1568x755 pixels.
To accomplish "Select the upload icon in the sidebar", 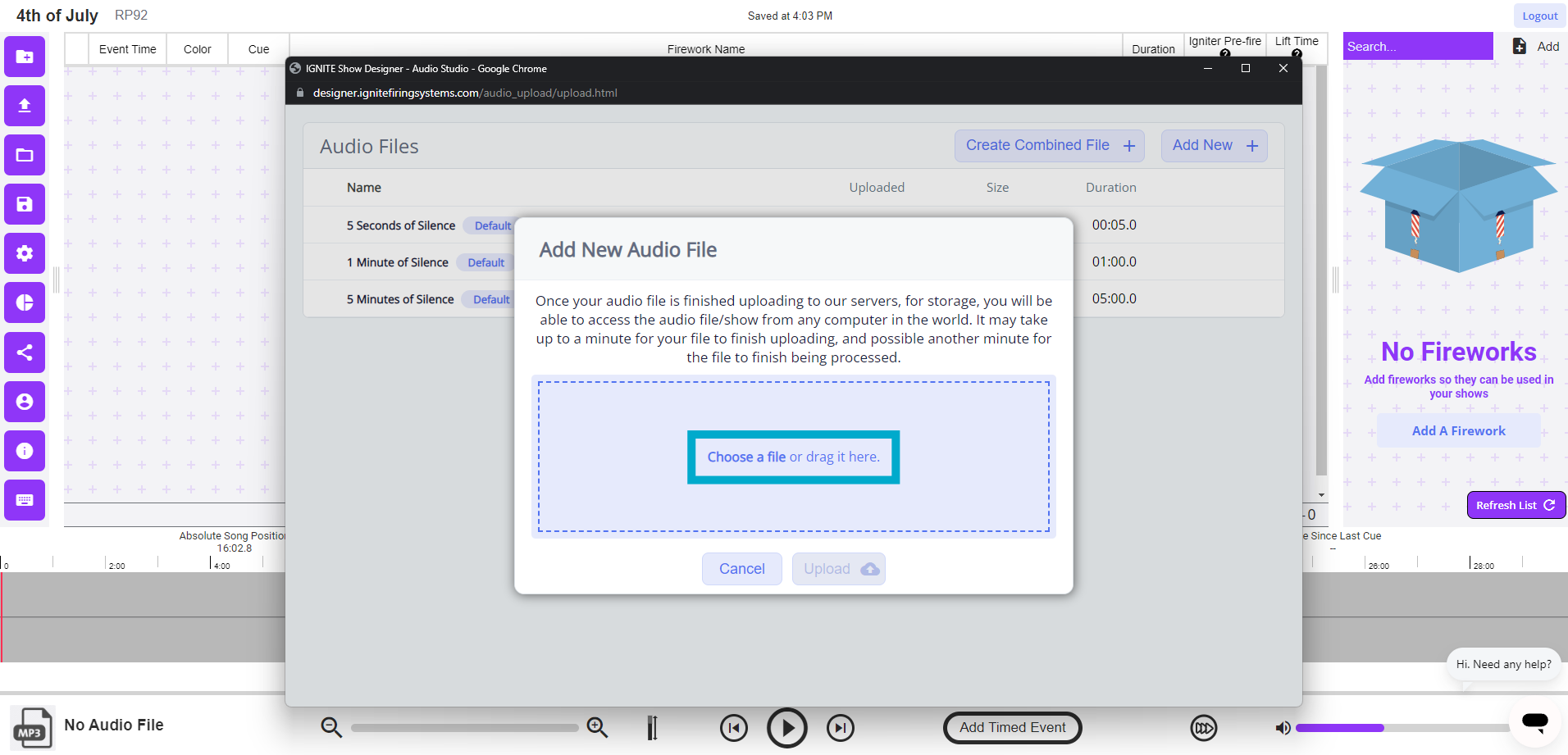I will (24, 106).
